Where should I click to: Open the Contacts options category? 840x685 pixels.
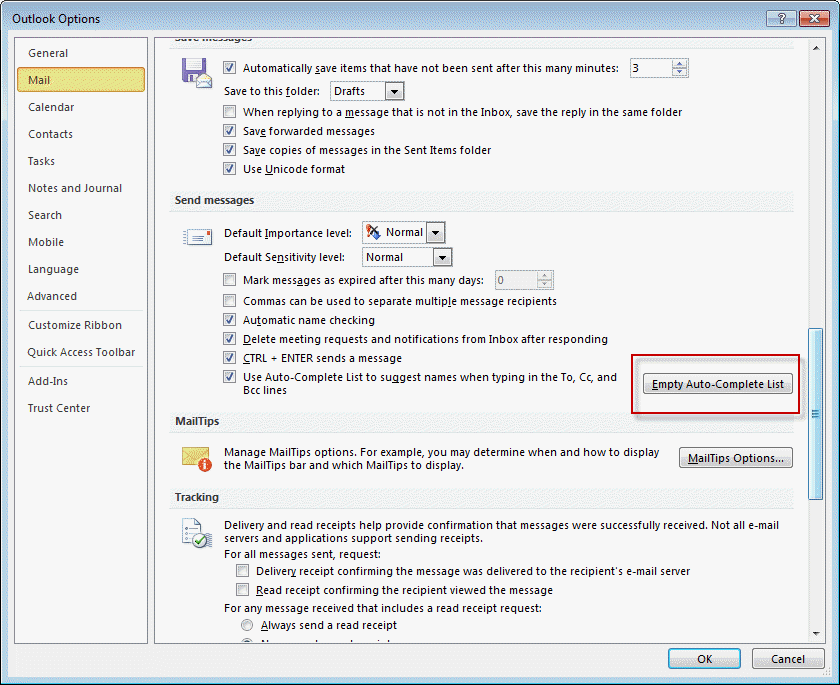pyautogui.click(x=81, y=134)
